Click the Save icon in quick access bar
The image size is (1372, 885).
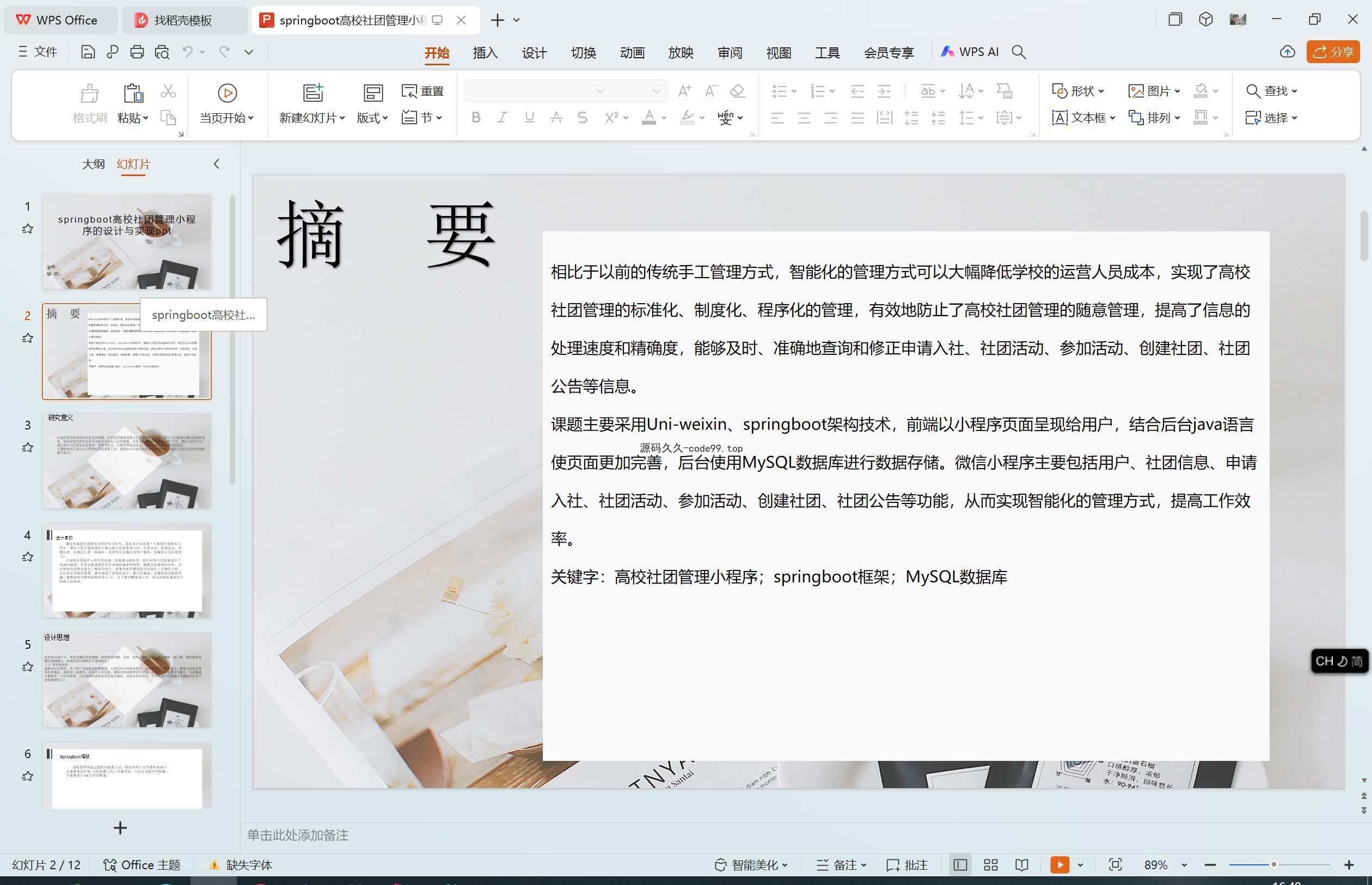(x=87, y=52)
